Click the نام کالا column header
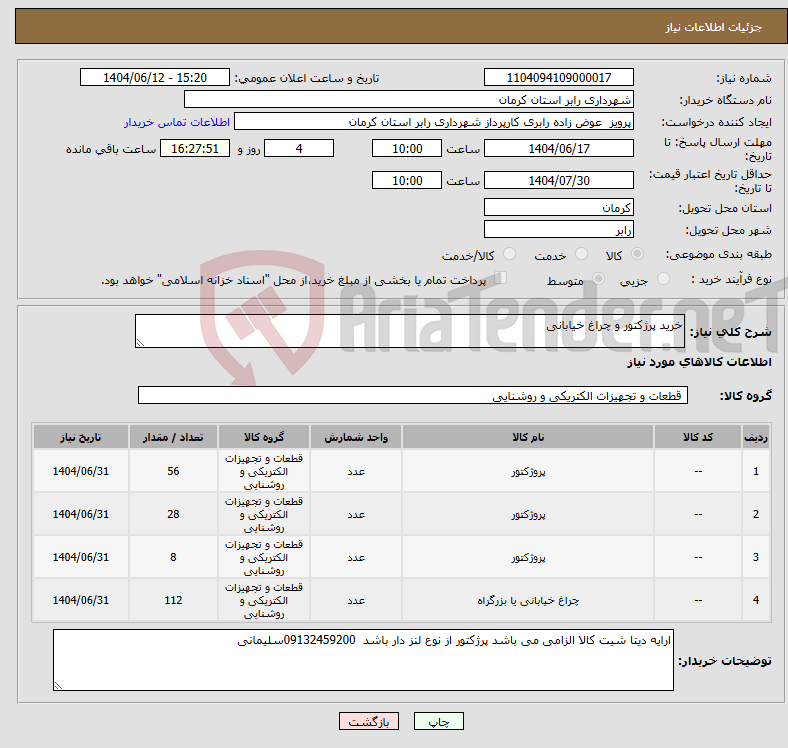This screenshot has width=788, height=748. tap(528, 437)
